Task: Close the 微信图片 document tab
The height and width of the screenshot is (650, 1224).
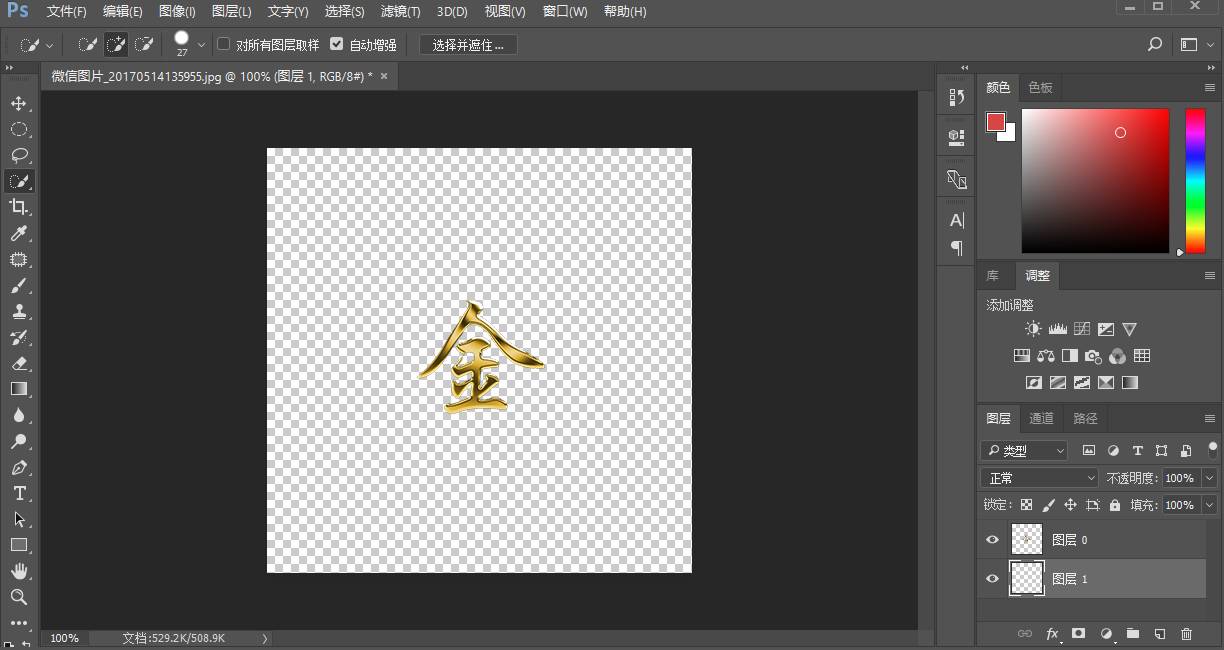Action: click(383, 76)
